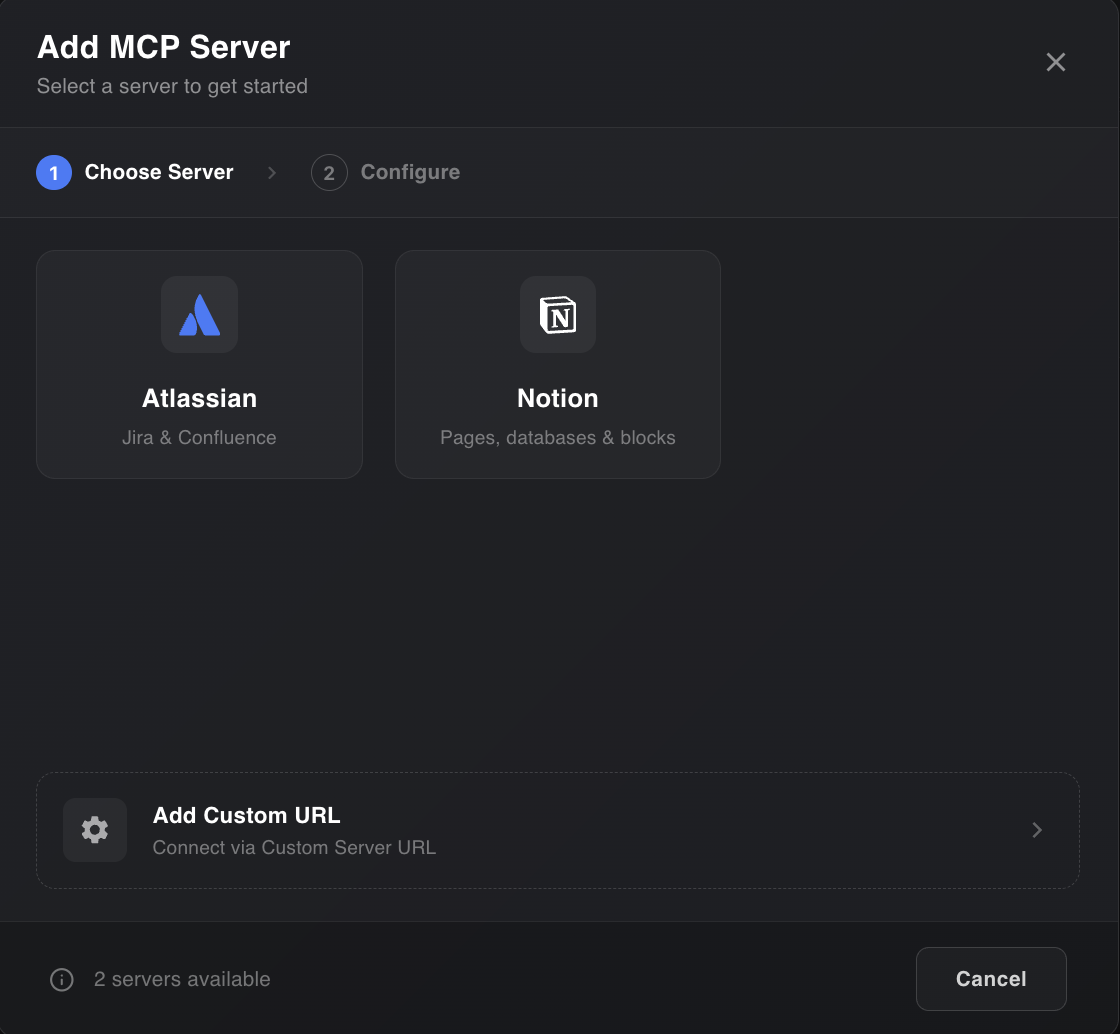Click the Cancel button
This screenshot has width=1120, height=1034.
[x=991, y=979]
